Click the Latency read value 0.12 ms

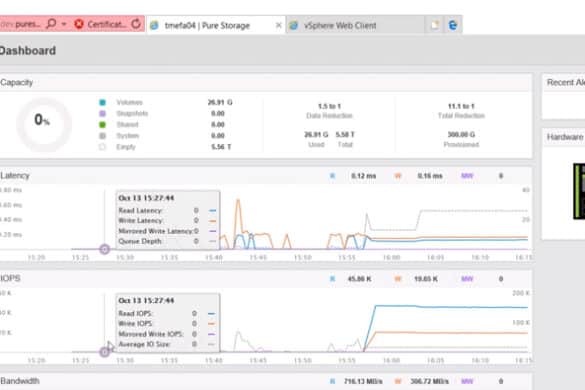(x=363, y=176)
